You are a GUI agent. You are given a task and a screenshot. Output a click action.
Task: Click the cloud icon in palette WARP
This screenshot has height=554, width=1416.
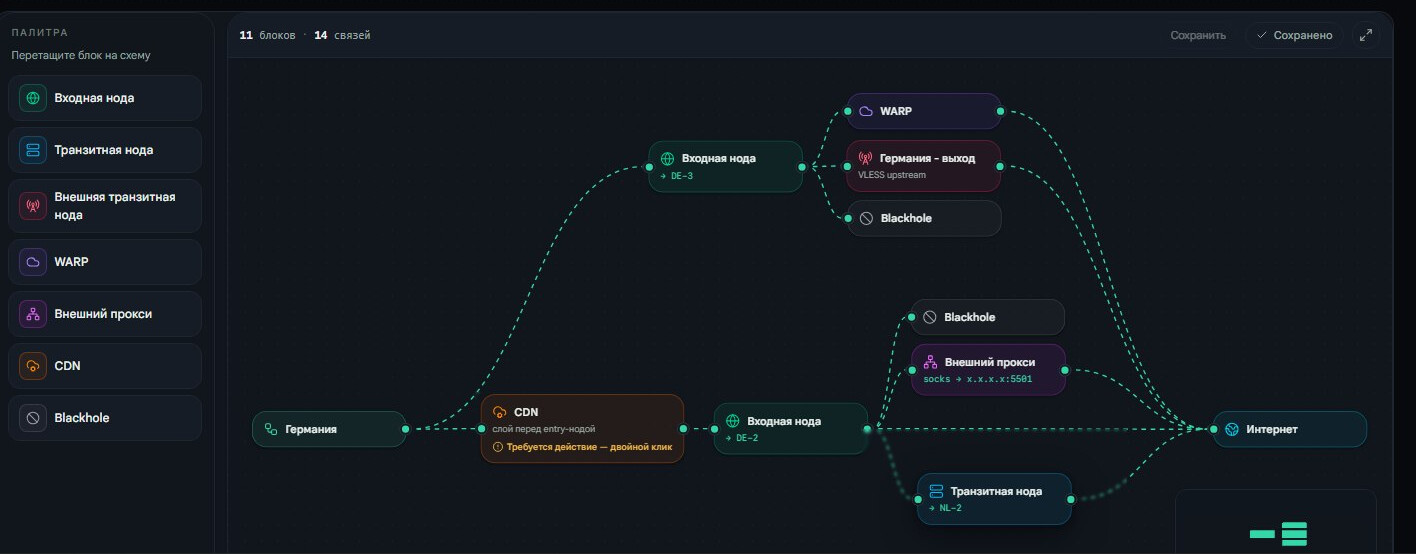33,262
